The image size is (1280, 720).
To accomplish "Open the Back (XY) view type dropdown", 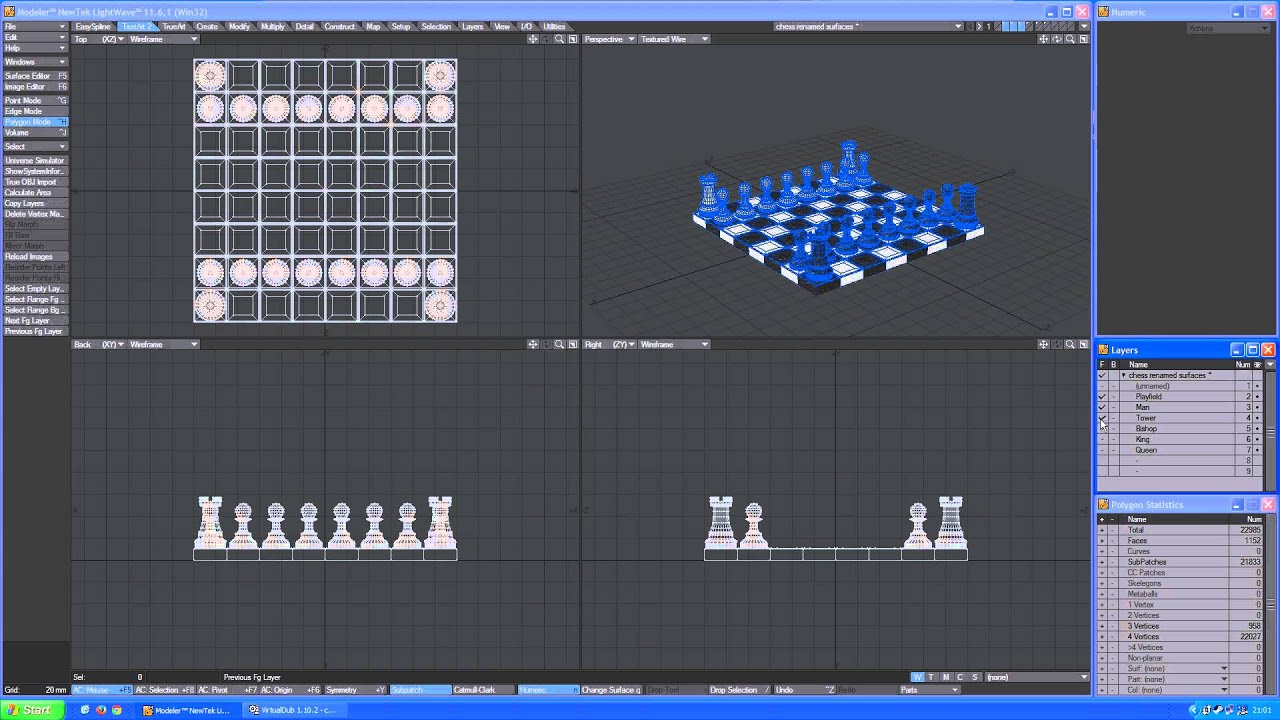I will (99, 344).
